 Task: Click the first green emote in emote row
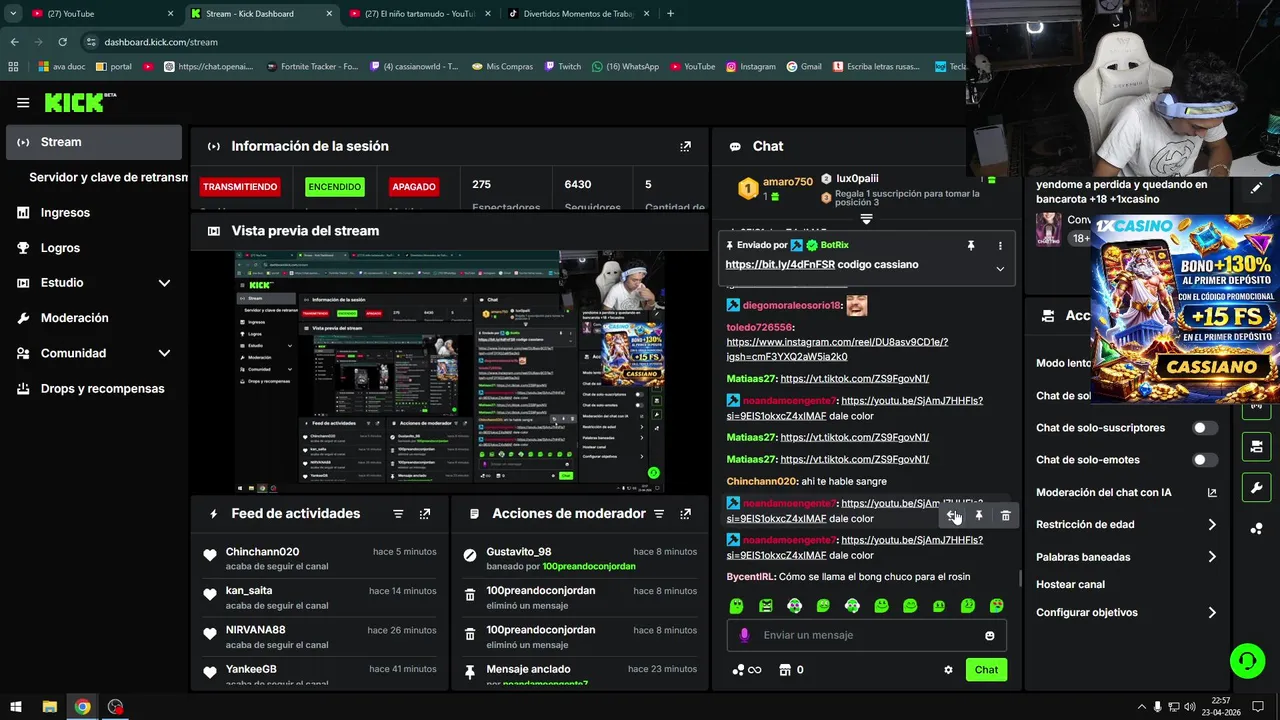coord(737,606)
